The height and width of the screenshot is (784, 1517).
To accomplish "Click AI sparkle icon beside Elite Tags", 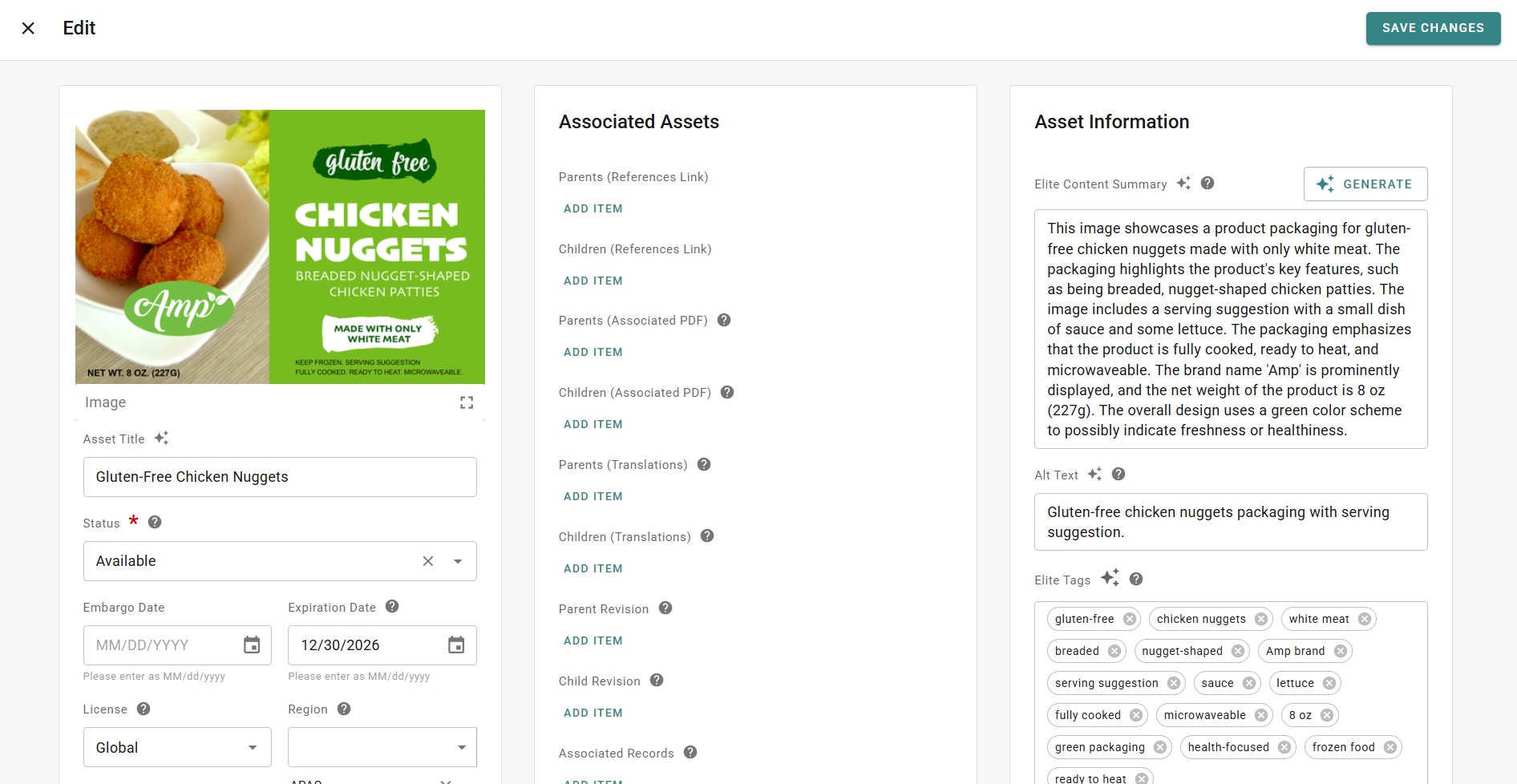I will (x=1110, y=578).
